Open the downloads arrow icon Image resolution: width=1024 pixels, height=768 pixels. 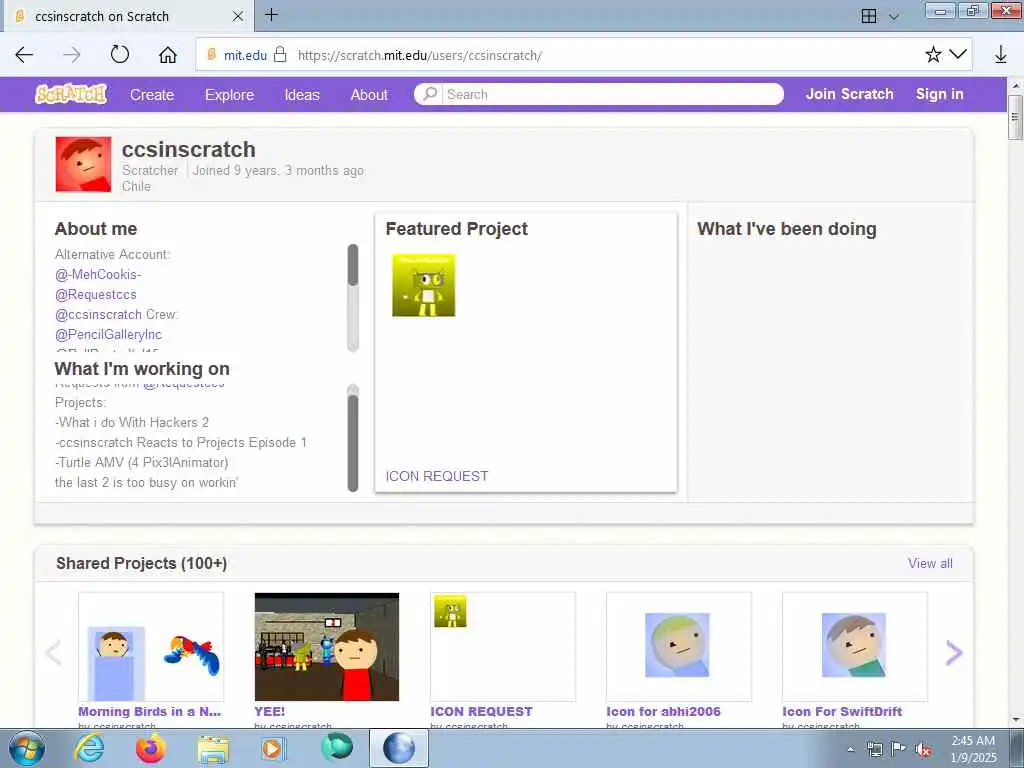point(1000,55)
